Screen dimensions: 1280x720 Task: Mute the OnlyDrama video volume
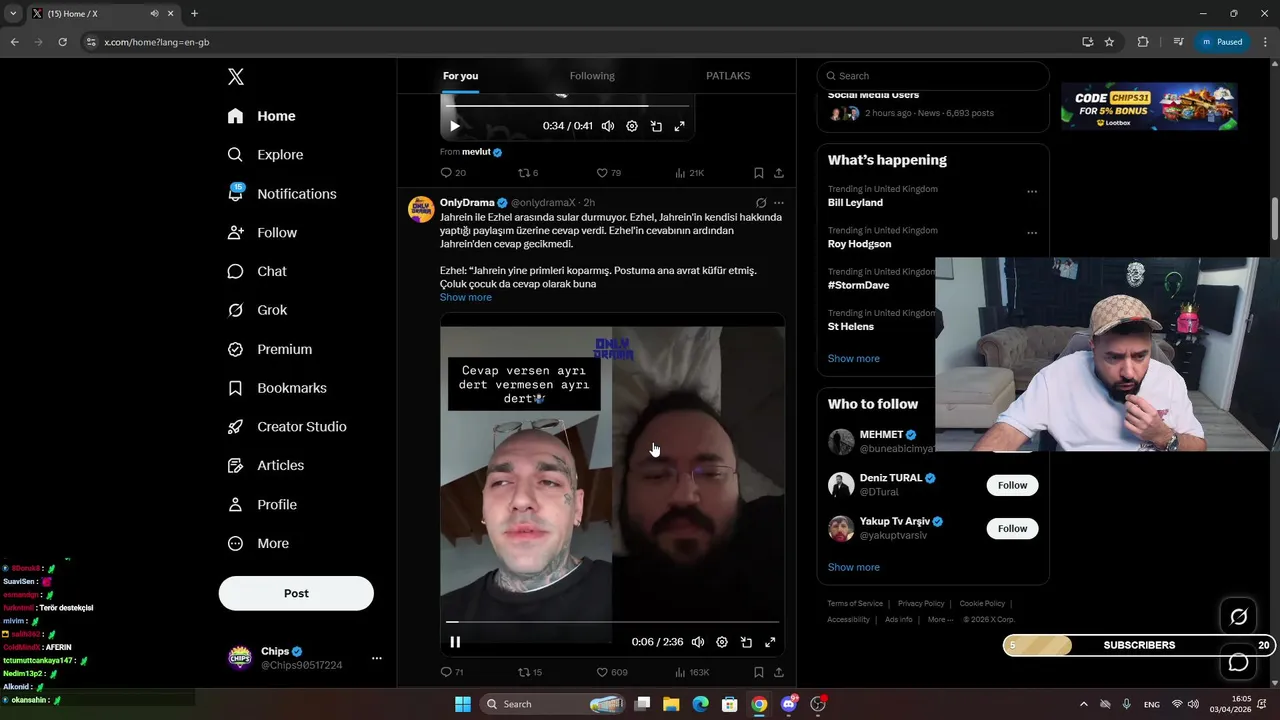pos(698,642)
